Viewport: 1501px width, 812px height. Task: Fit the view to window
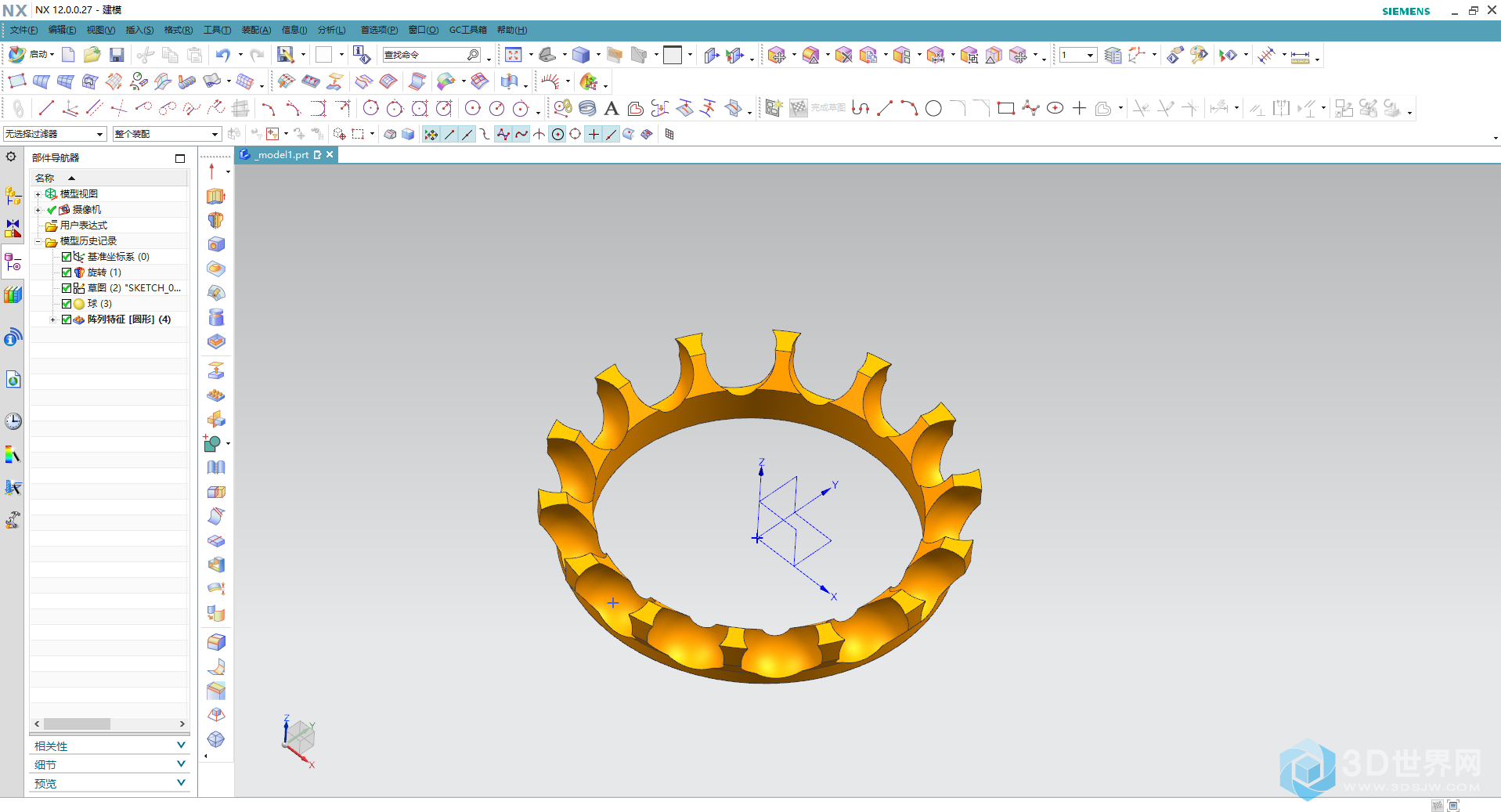[x=514, y=55]
